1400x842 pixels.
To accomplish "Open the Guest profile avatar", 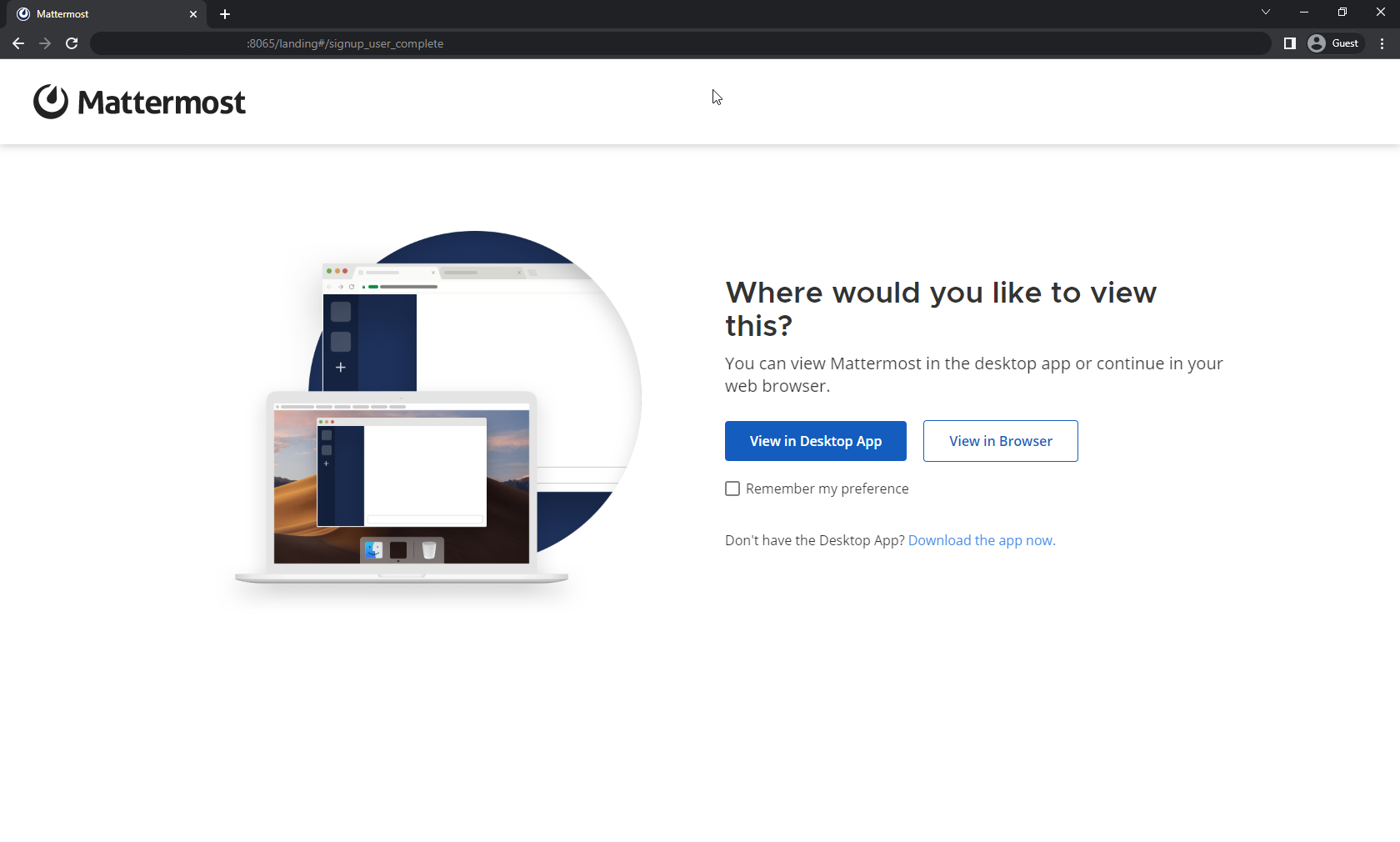I will tap(1317, 43).
